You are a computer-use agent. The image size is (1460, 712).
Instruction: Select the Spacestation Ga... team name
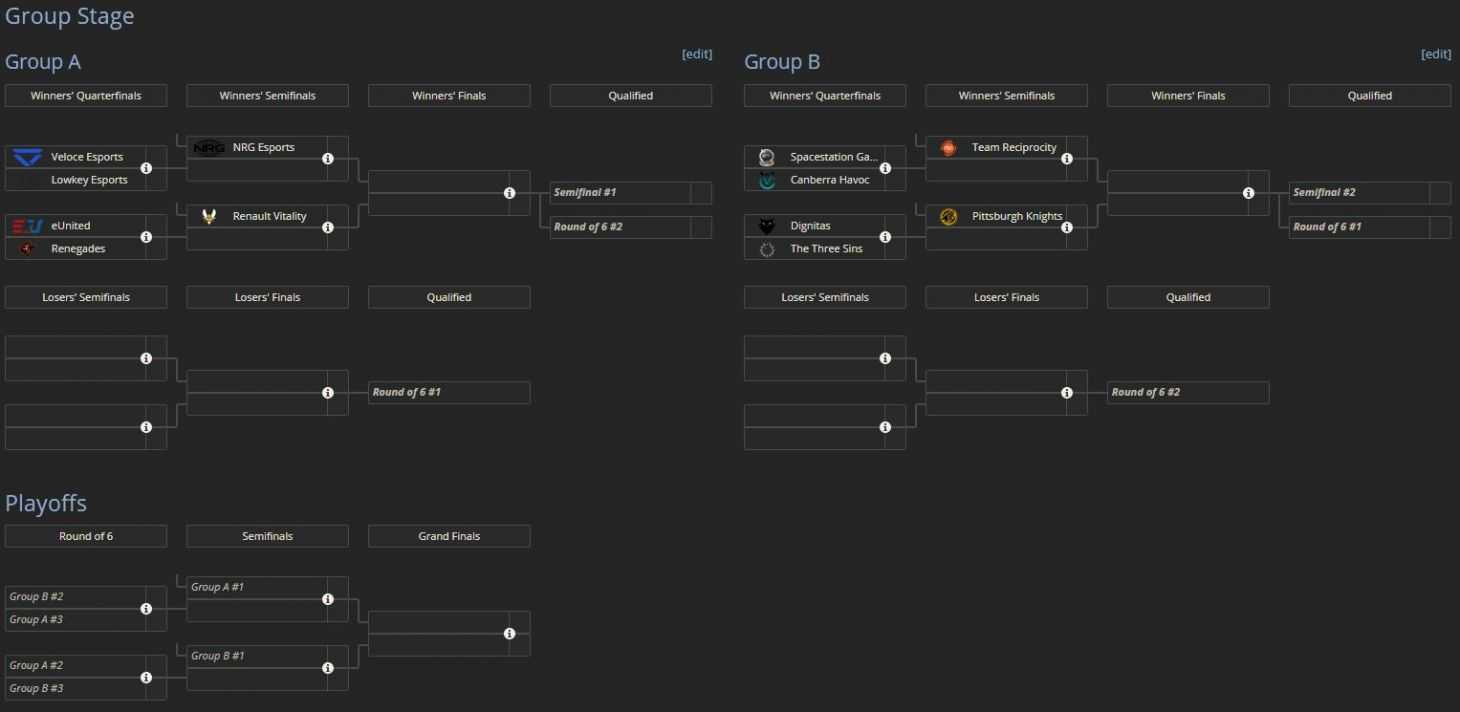(834, 157)
